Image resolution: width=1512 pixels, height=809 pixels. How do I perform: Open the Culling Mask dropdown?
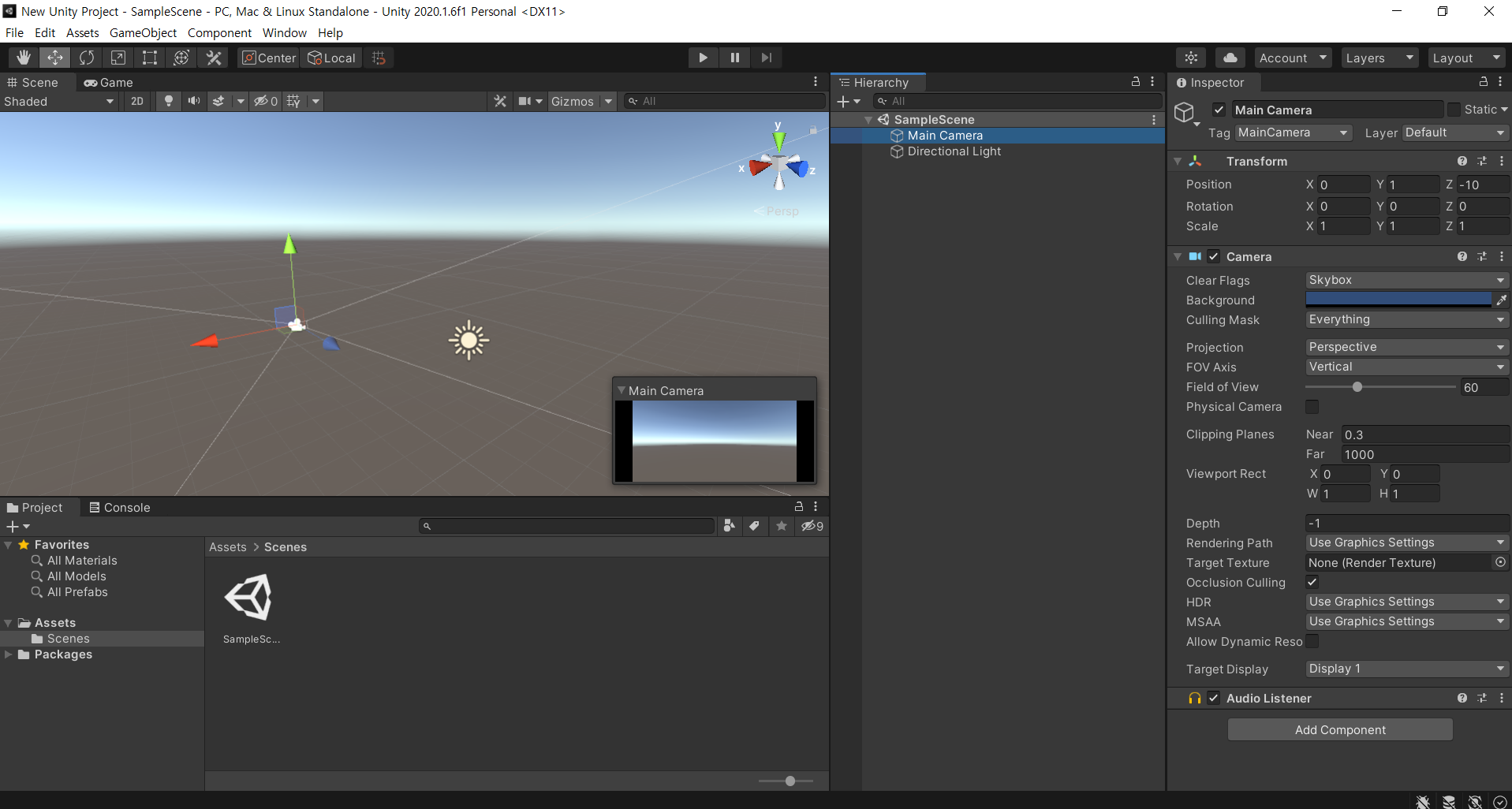click(x=1407, y=319)
